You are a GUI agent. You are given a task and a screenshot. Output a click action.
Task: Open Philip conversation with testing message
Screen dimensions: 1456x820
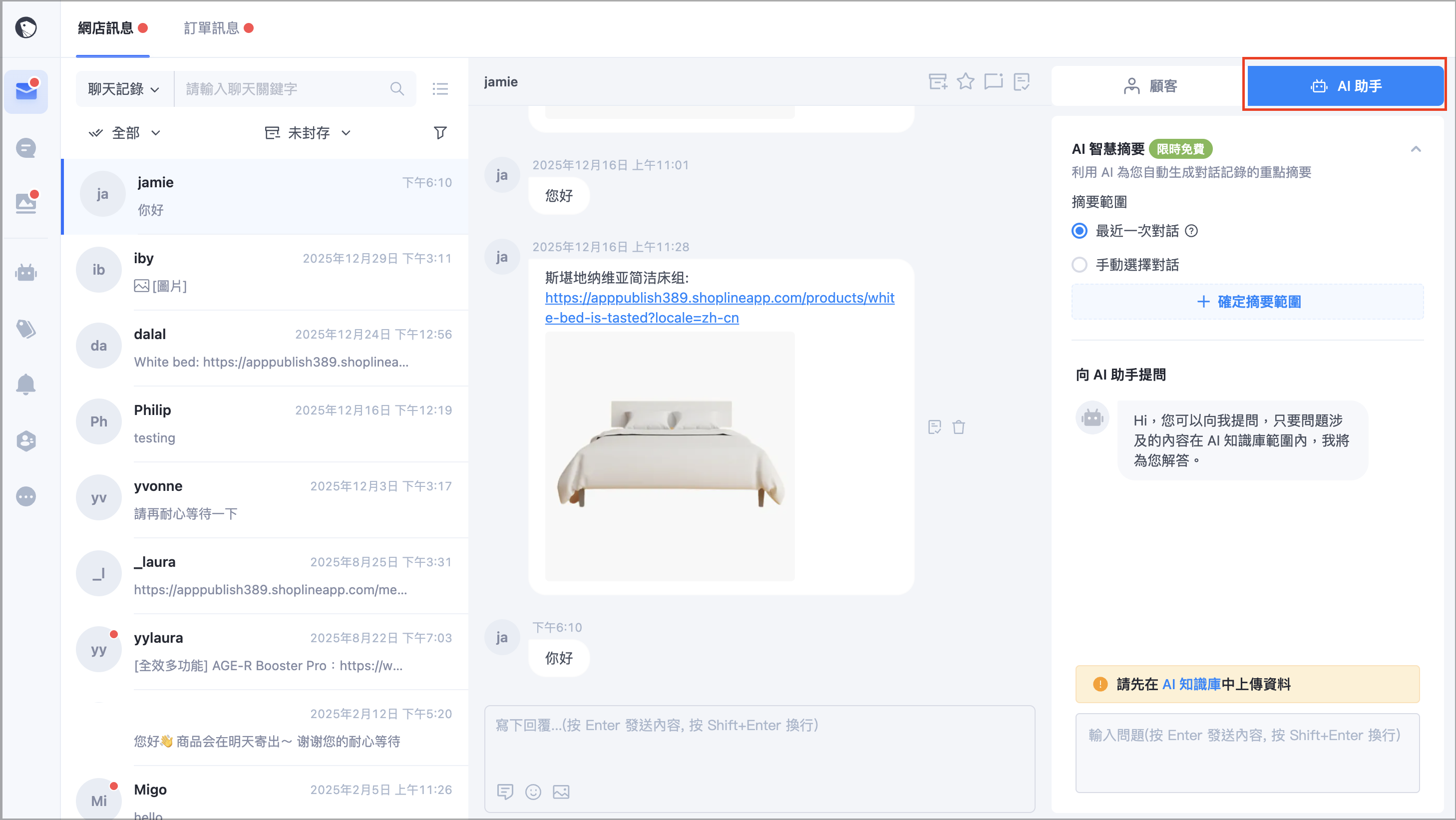(x=266, y=423)
